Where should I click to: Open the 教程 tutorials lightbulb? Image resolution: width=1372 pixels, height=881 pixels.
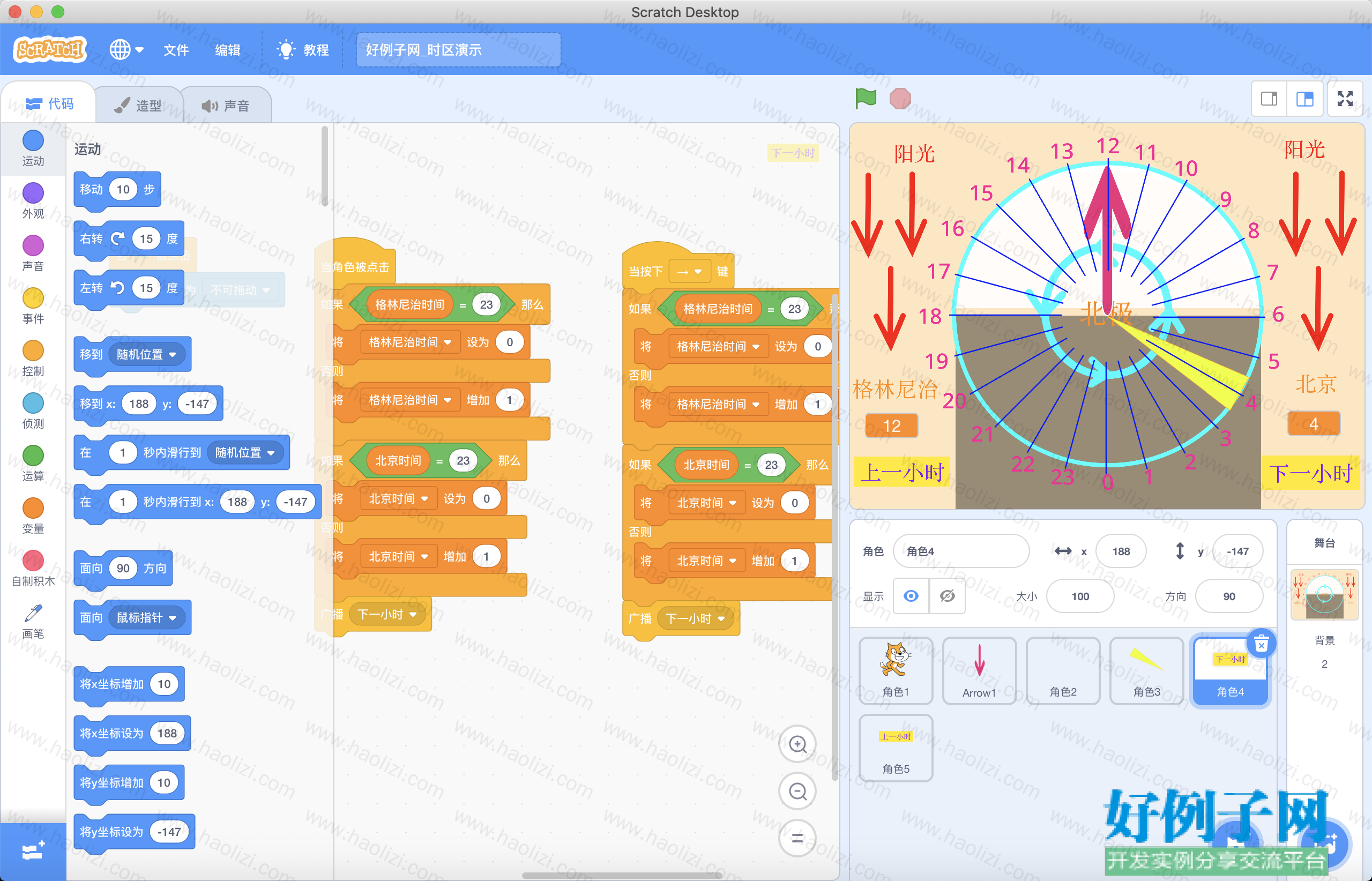(302, 50)
